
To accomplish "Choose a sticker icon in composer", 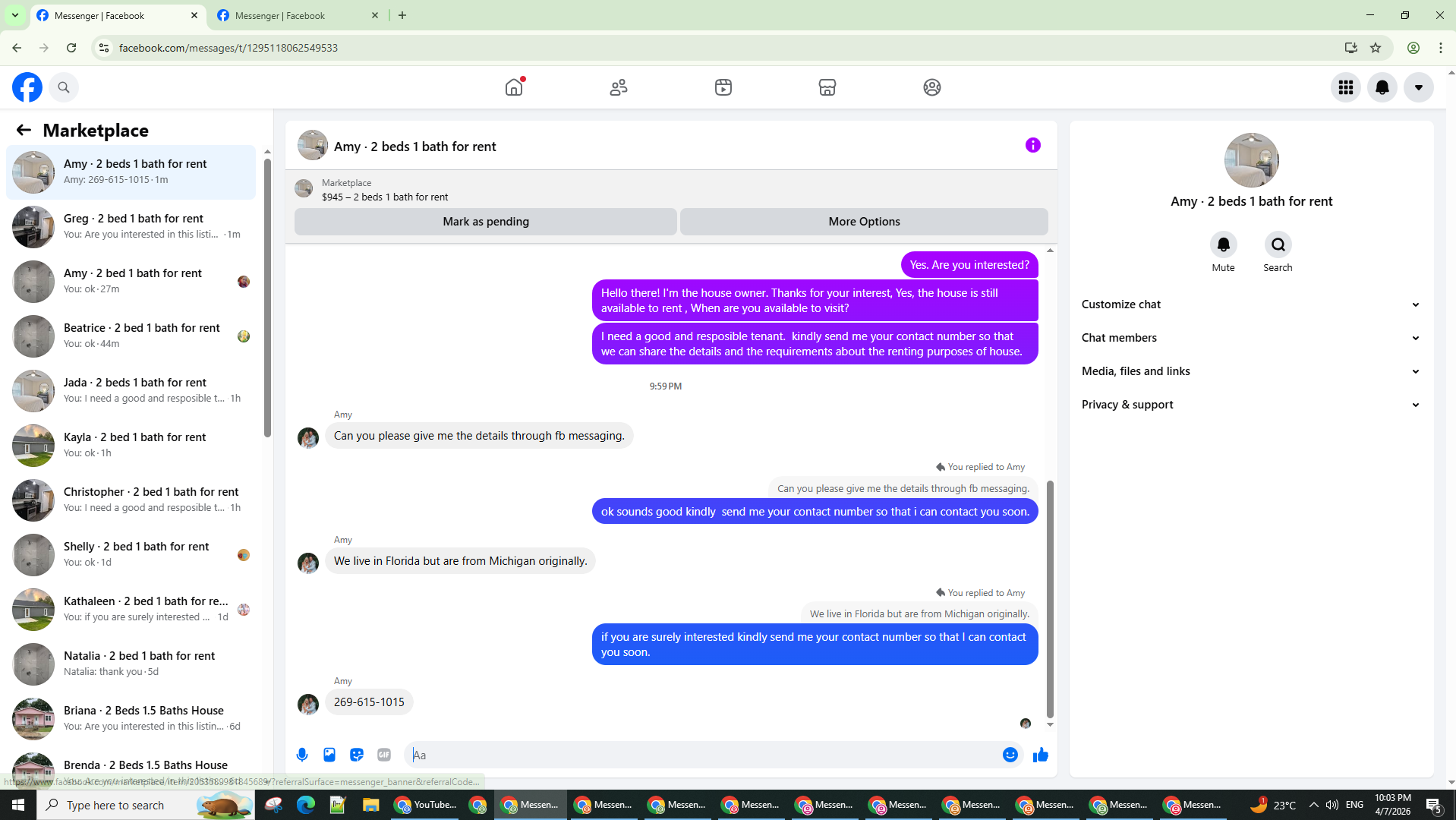I will click(357, 755).
